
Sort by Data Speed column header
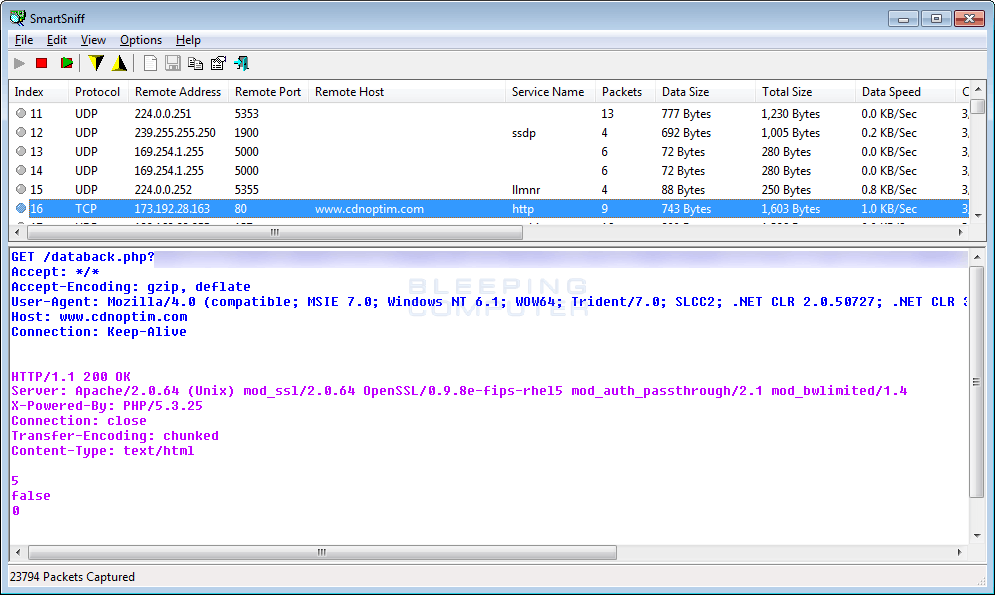tap(905, 92)
